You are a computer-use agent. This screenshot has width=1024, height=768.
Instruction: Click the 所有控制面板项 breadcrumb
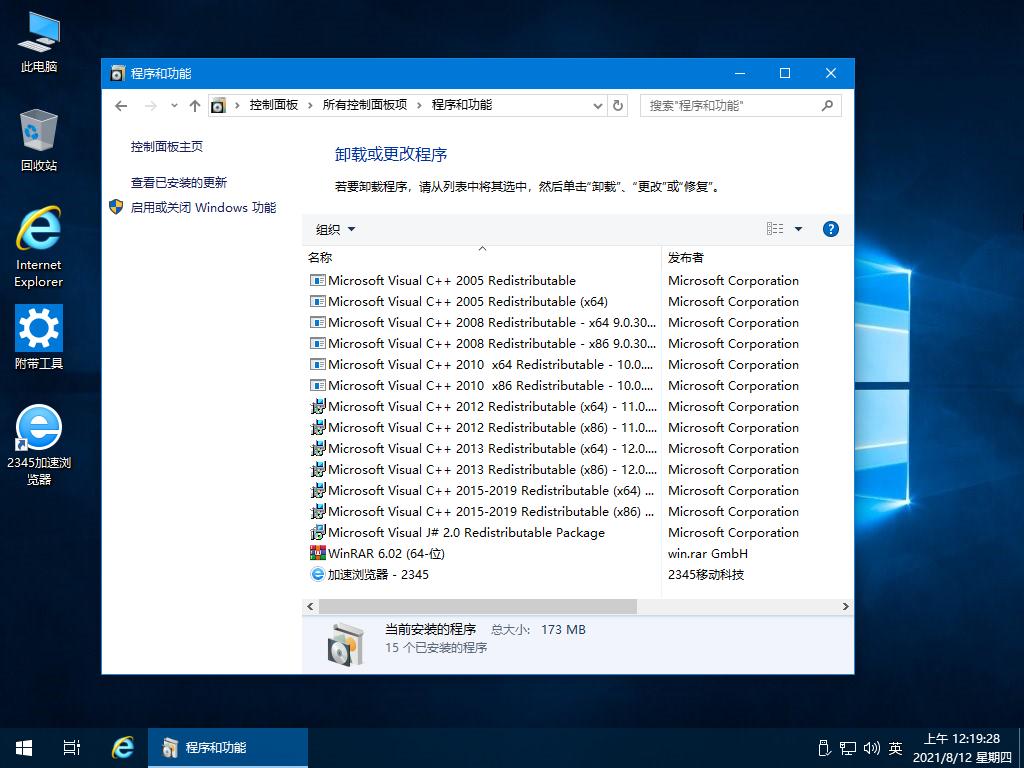coord(364,105)
